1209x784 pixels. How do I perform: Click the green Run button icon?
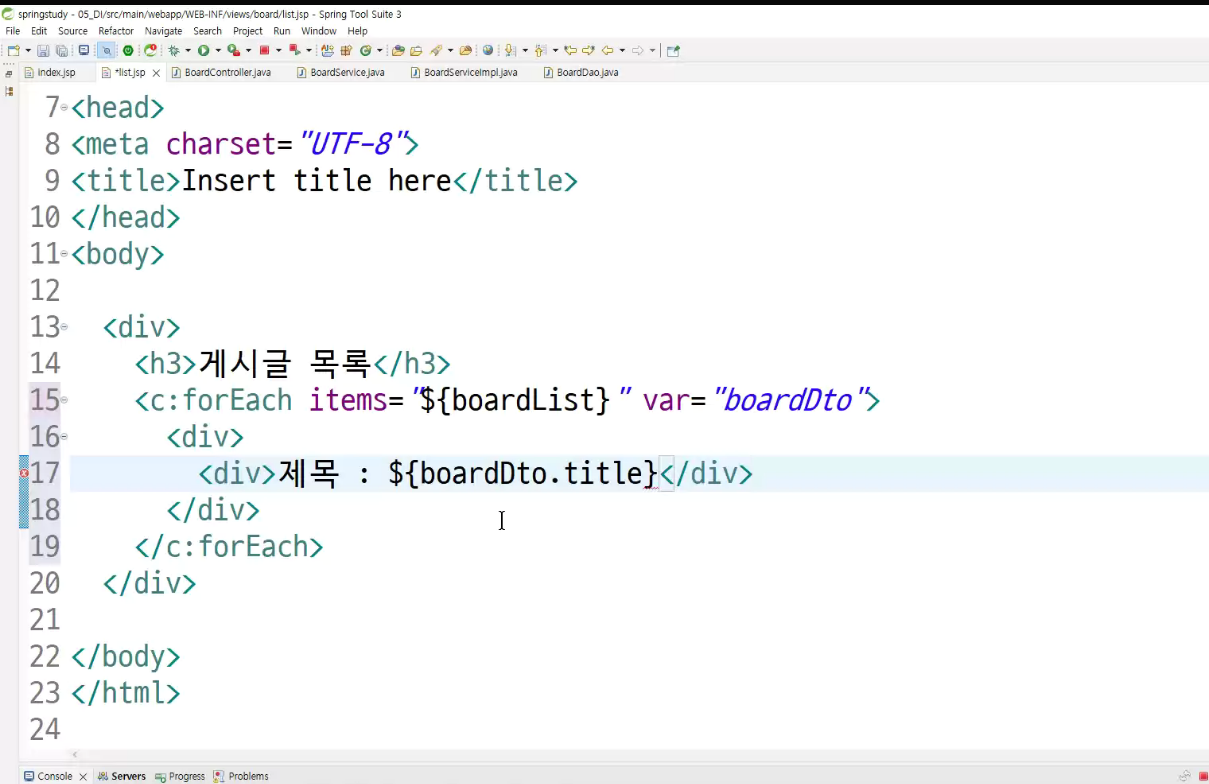coord(203,50)
